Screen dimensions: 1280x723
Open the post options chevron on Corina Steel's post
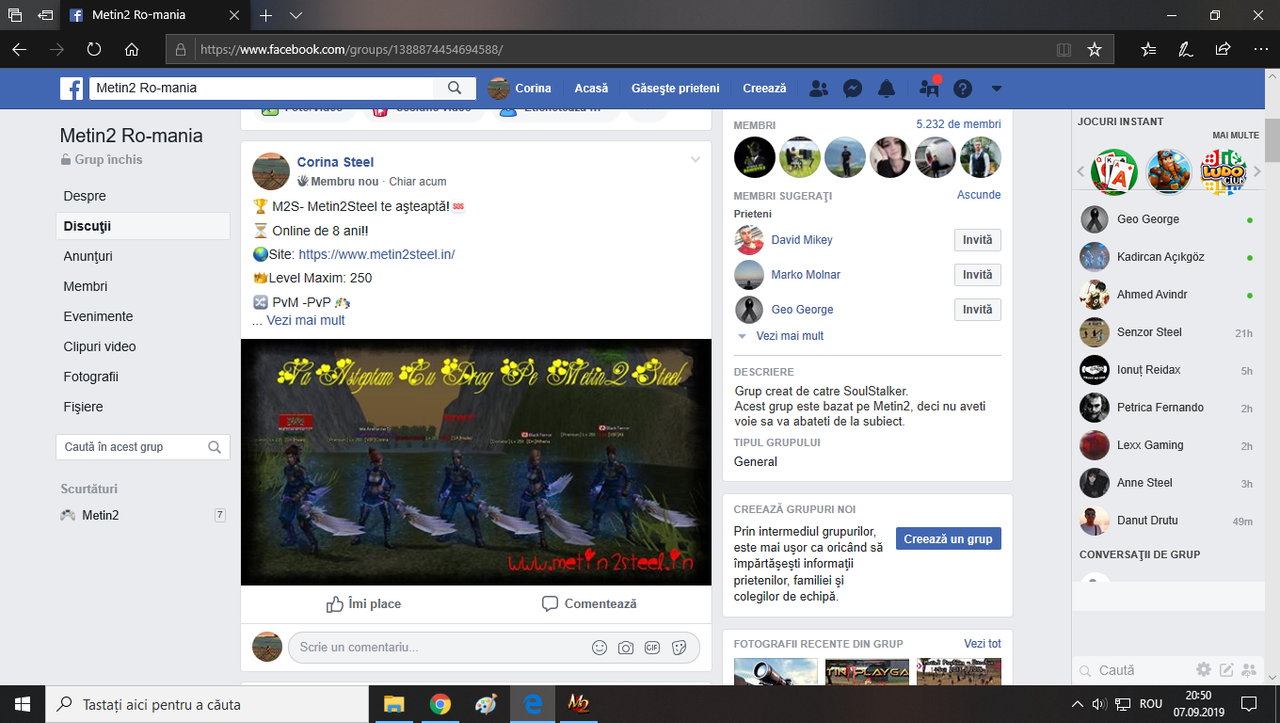(695, 160)
